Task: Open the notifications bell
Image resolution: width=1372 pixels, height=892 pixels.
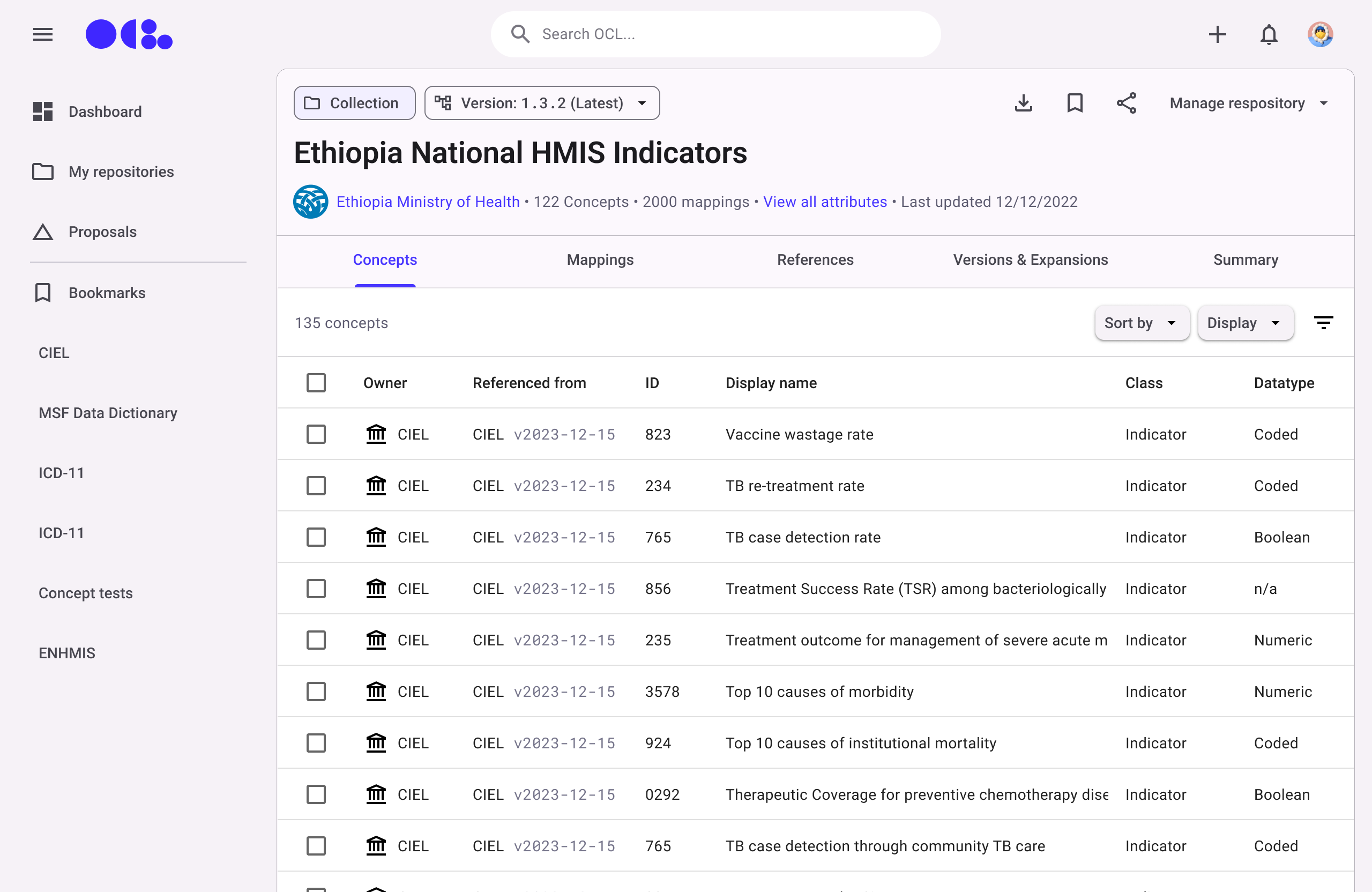Action: [x=1268, y=35]
